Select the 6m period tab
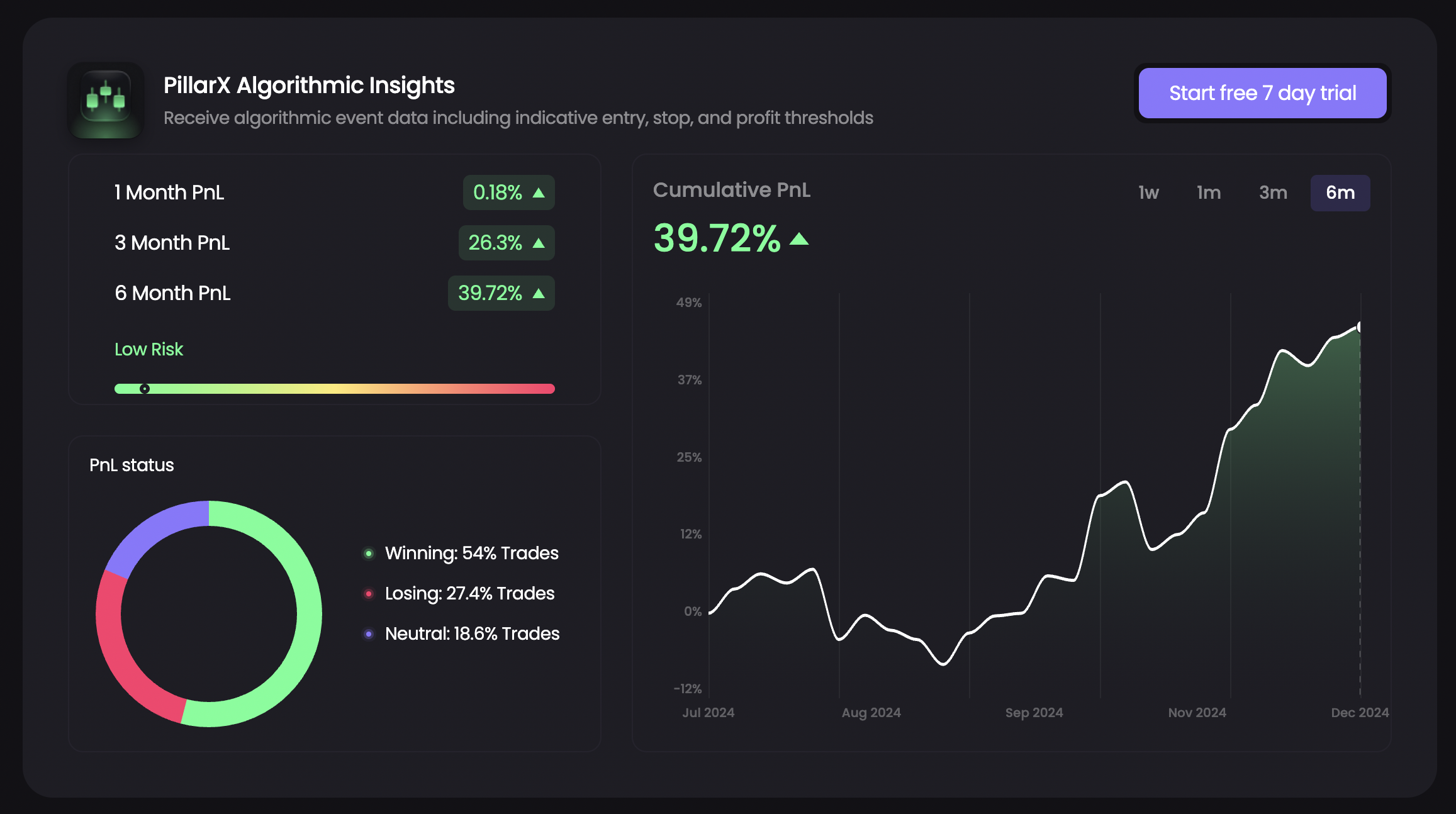The image size is (1456, 814). [1340, 192]
